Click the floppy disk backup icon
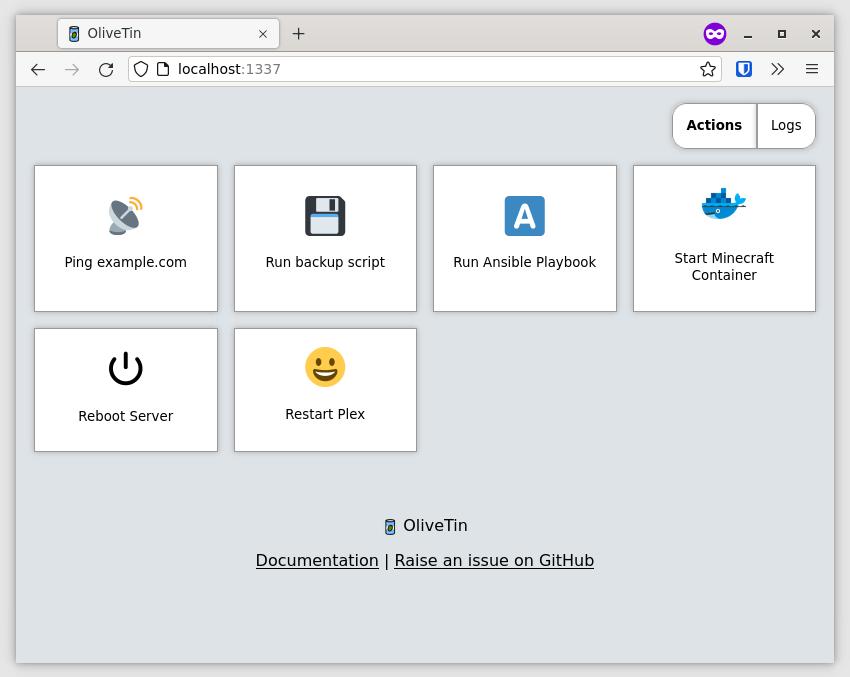This screenshot has height=677, width=850. point(325,216)
